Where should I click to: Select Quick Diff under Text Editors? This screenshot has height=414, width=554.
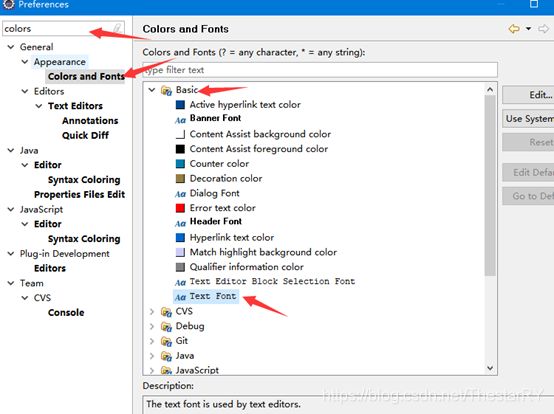click(x=85, y=135)
